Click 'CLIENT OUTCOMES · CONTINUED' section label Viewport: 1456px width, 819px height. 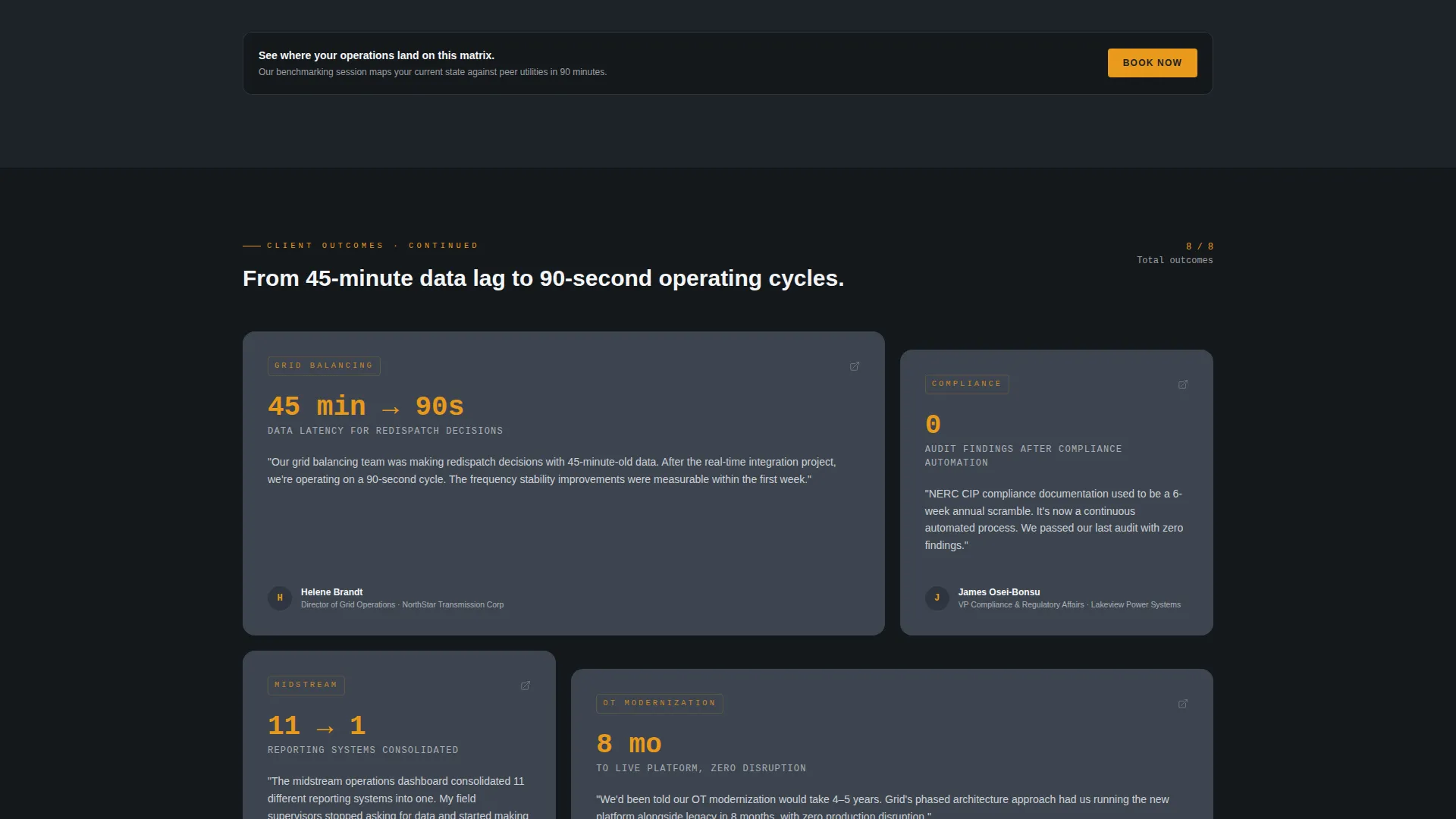372,246
